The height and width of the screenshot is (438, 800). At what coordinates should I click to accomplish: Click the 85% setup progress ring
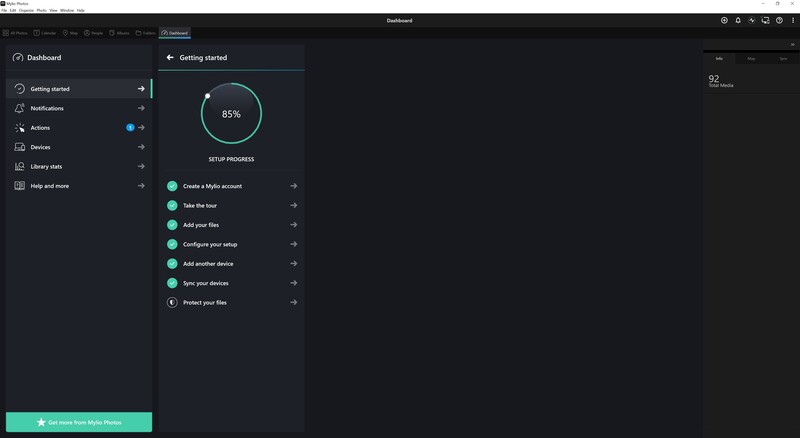[x=231, y=113]
